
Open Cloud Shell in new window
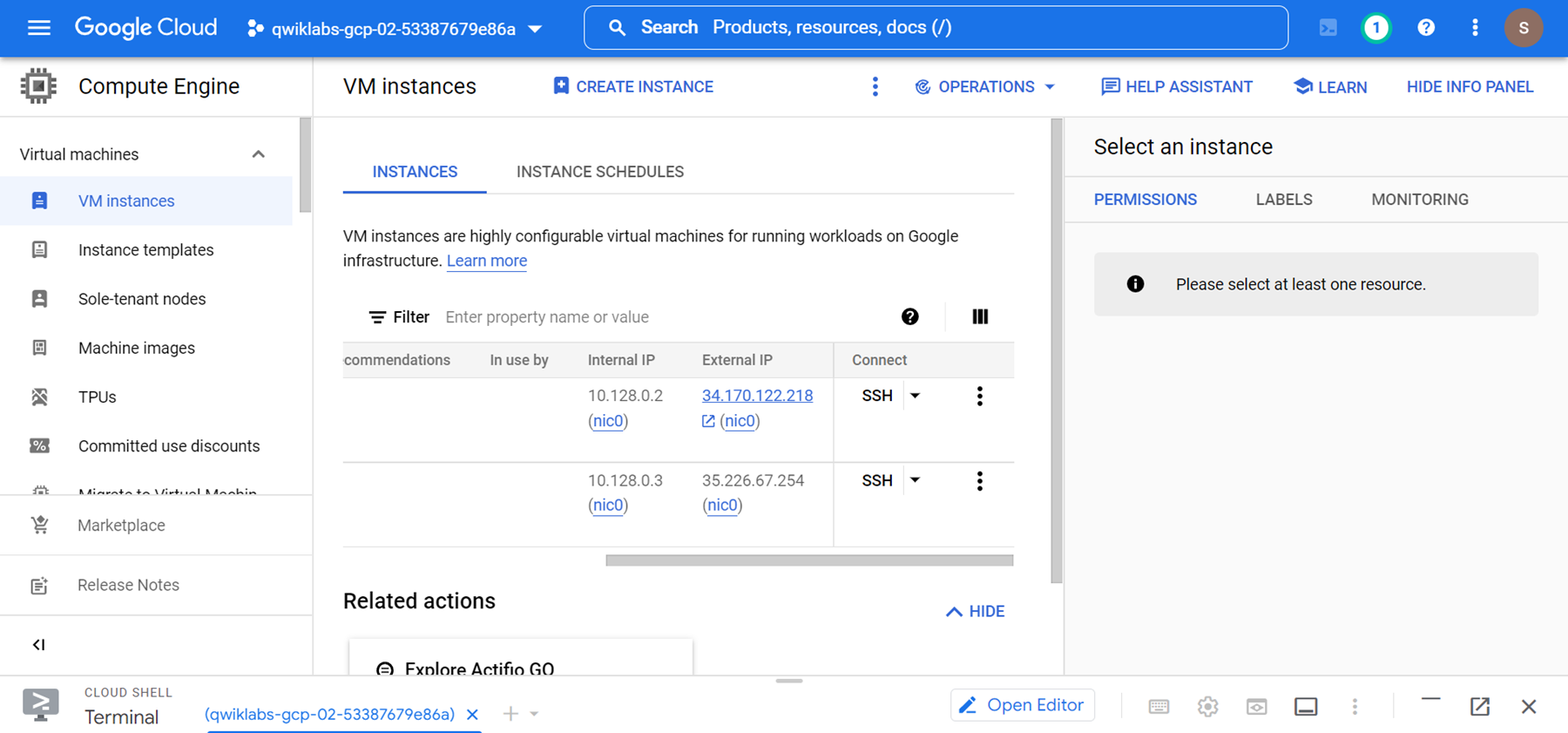click(x=1480, y=707)
